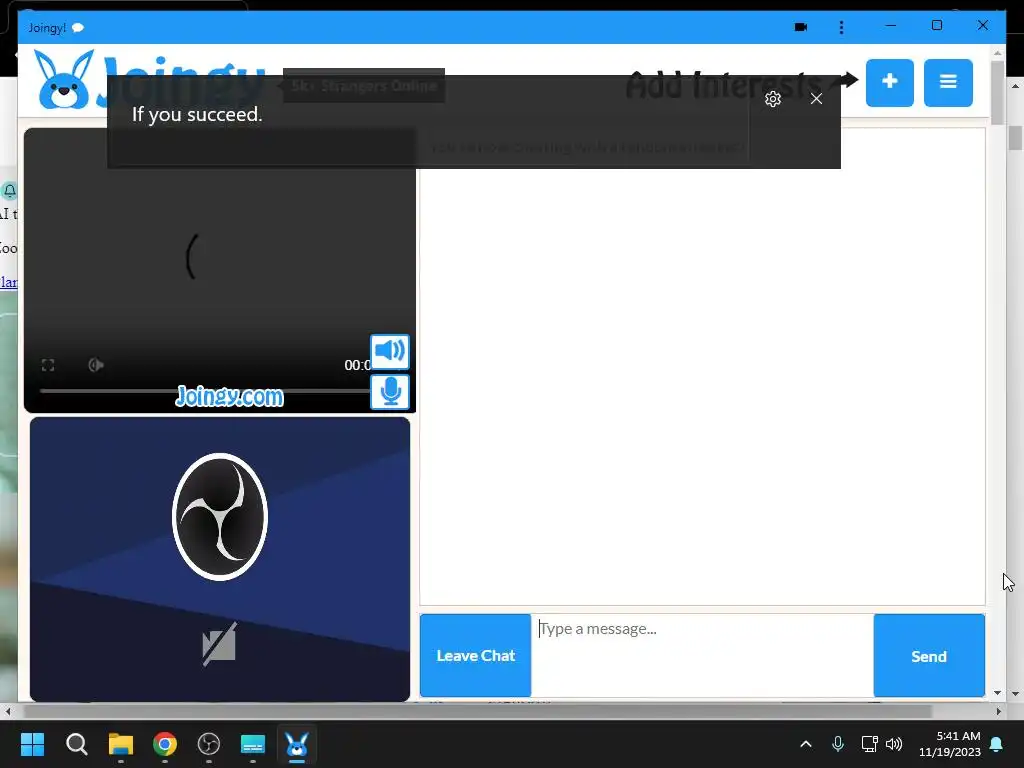Open network settings tray icon
The width and height of the screenshot is (1024, 768).
(x=869, y=744)
